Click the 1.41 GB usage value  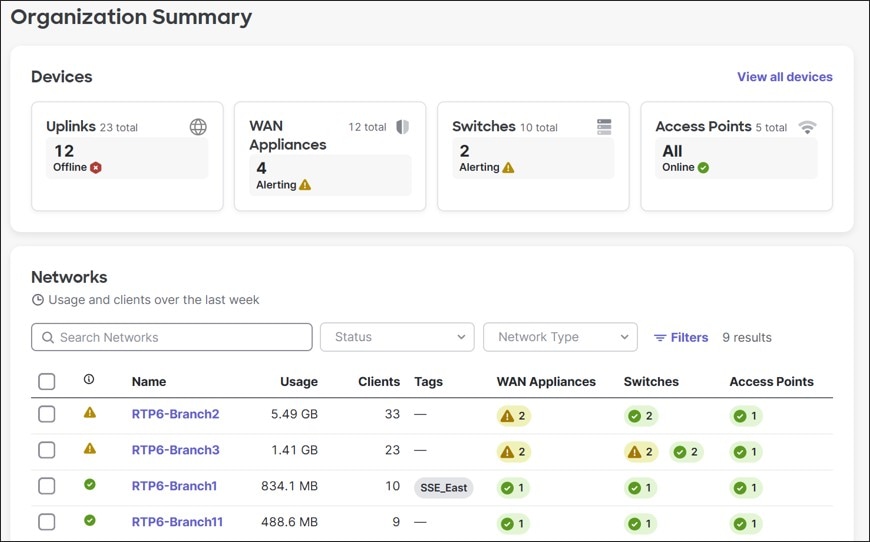(x=294, y=450)
